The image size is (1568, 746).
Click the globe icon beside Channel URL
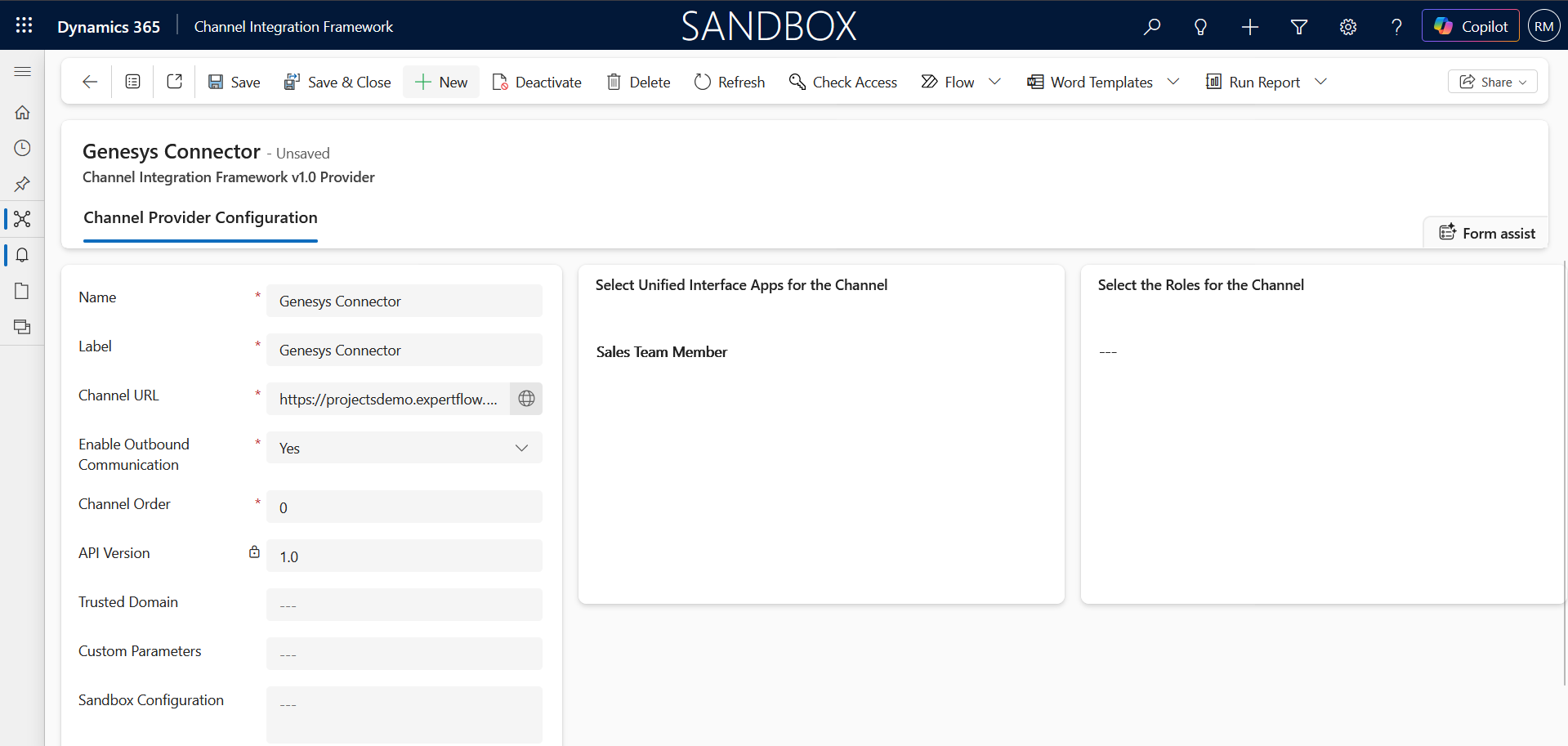point(526,399)
